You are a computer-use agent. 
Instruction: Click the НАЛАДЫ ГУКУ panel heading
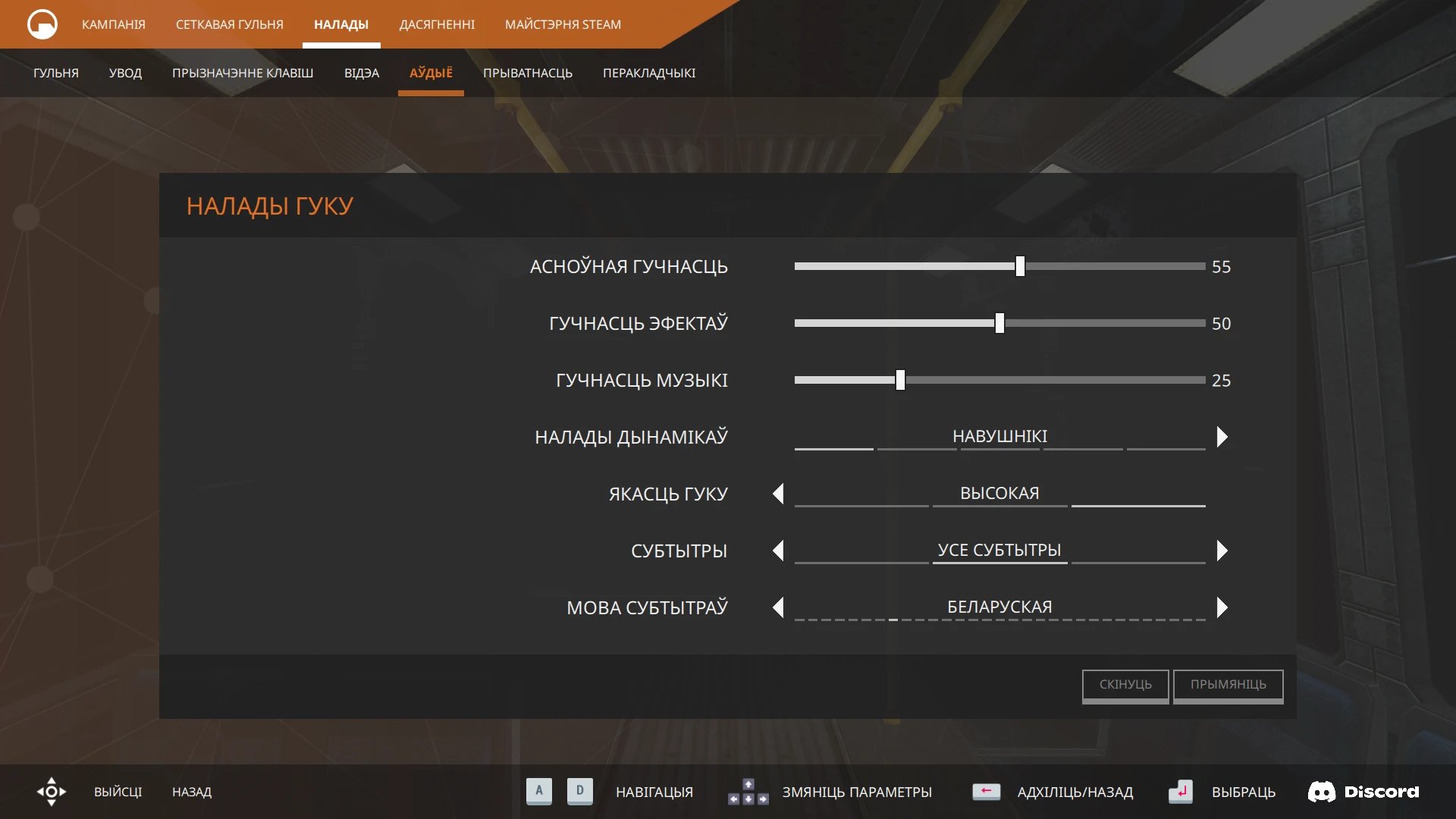(270, 206)
